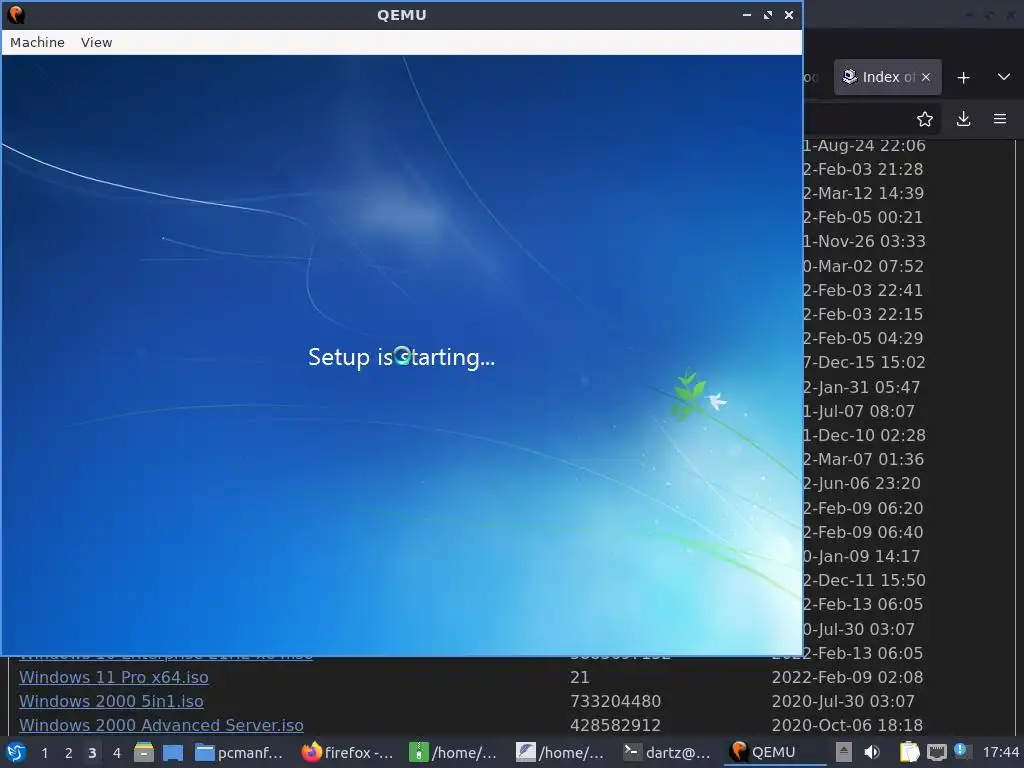Switch to workspace 4
This screenshot has height=768, width=1024.
(x=116, y=753)
